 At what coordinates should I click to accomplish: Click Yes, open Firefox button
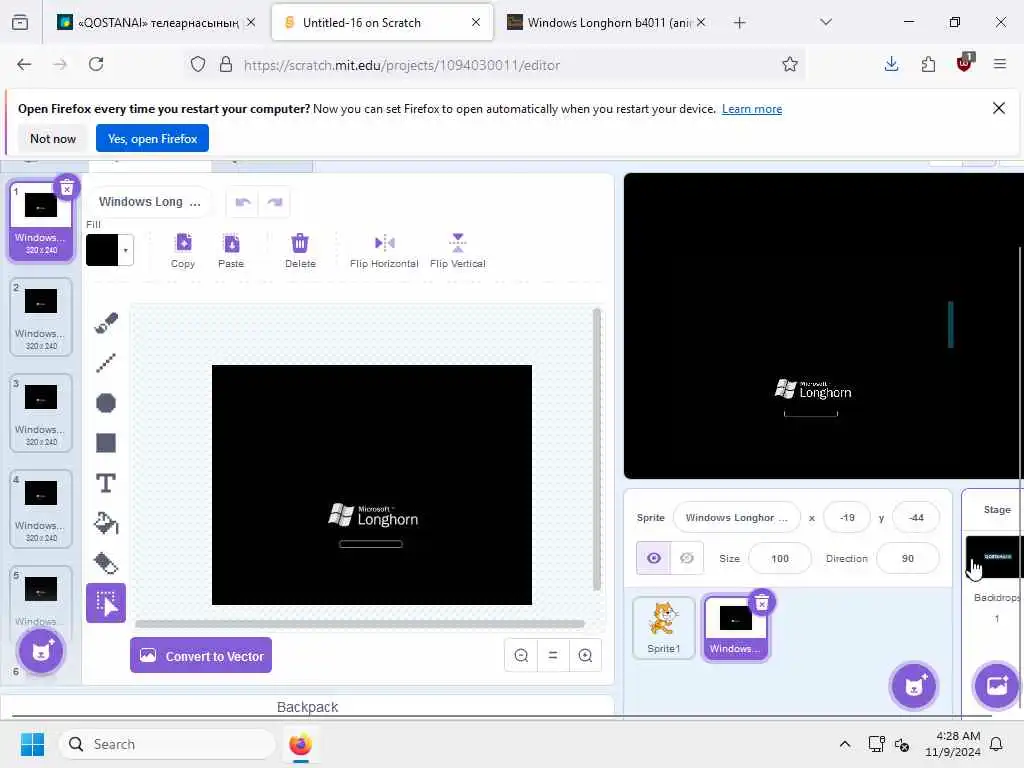tap(152, 138)
